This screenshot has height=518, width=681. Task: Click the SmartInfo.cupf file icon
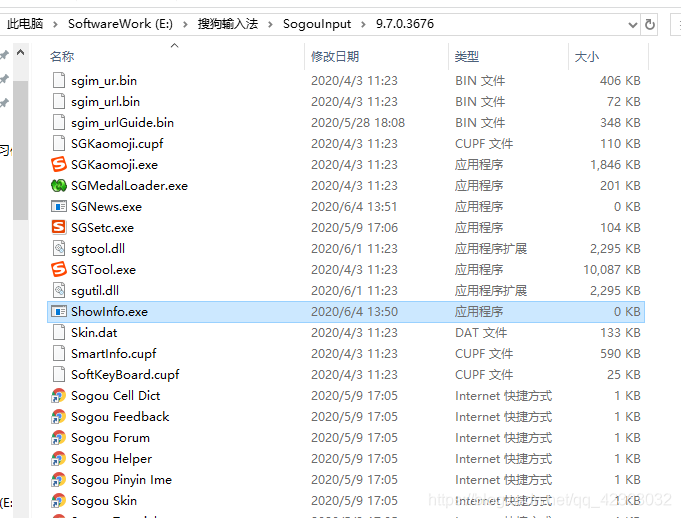[x=59, y=353]
